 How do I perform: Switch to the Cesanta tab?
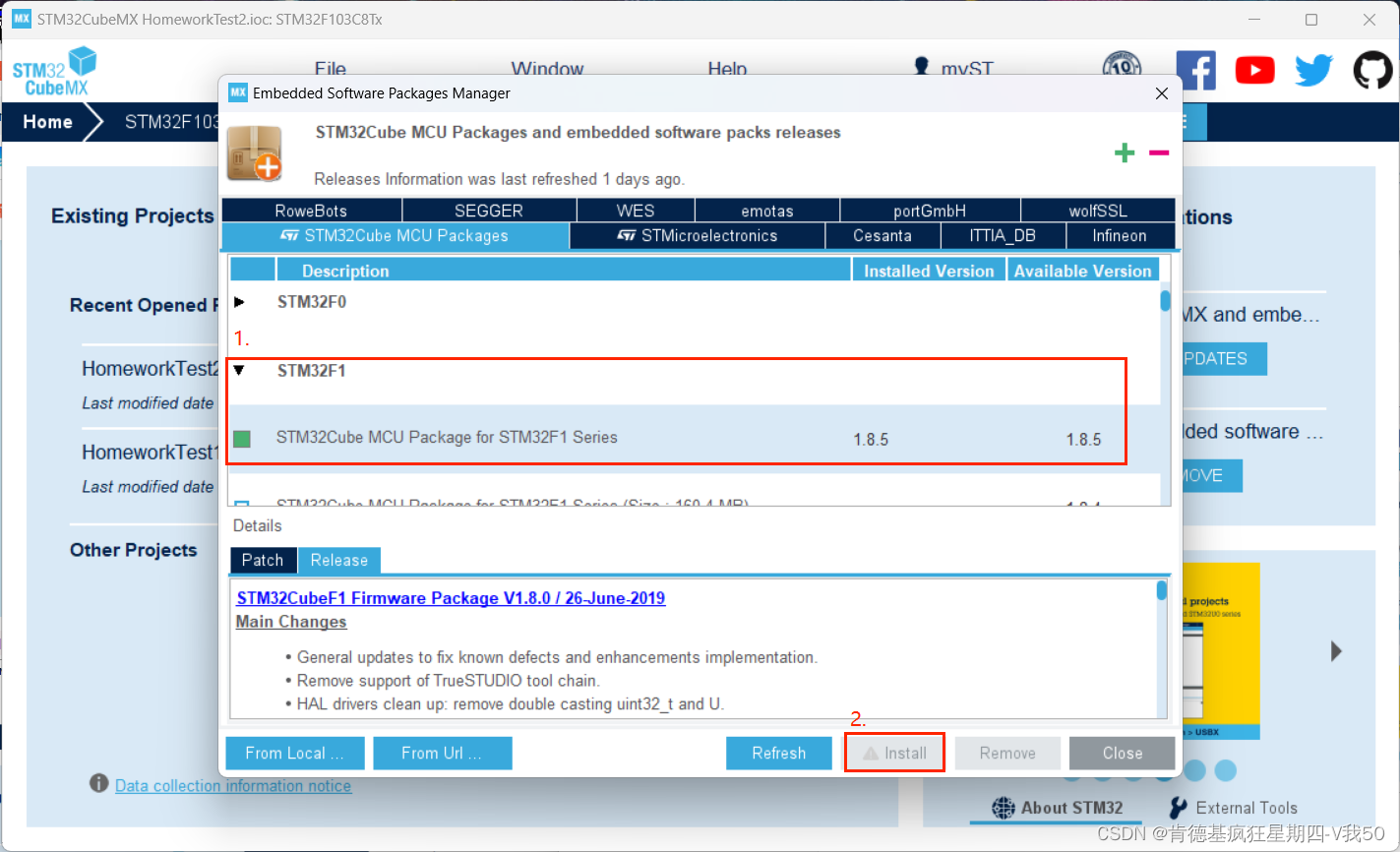pos(883,236)
